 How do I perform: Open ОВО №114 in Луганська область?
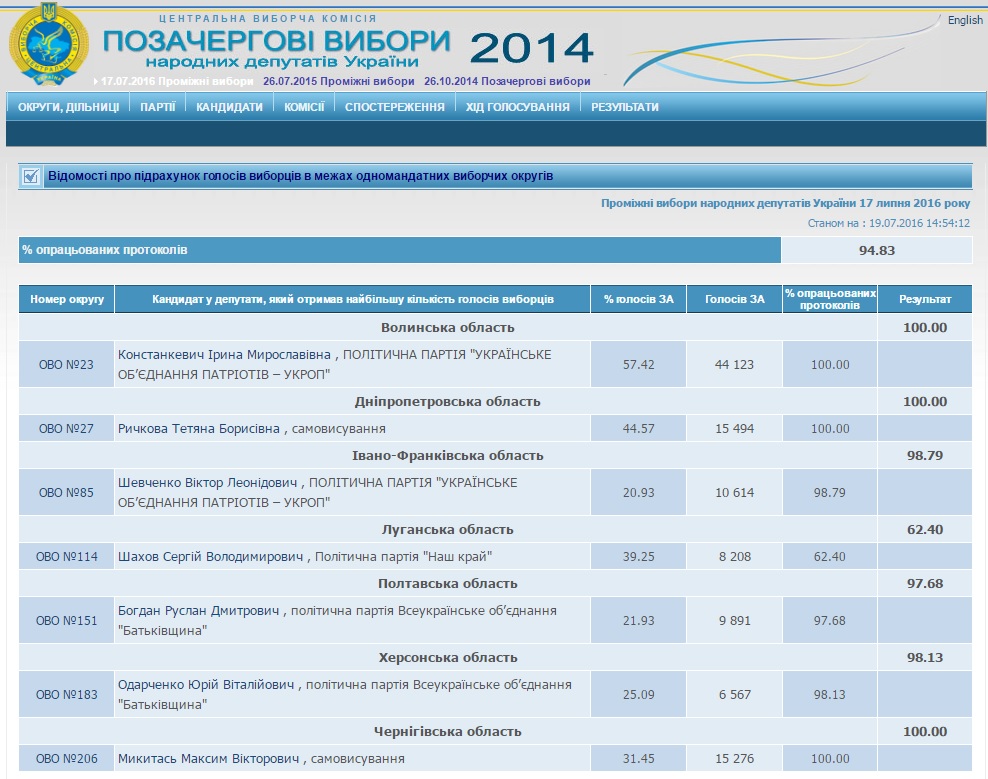[66, 557]
